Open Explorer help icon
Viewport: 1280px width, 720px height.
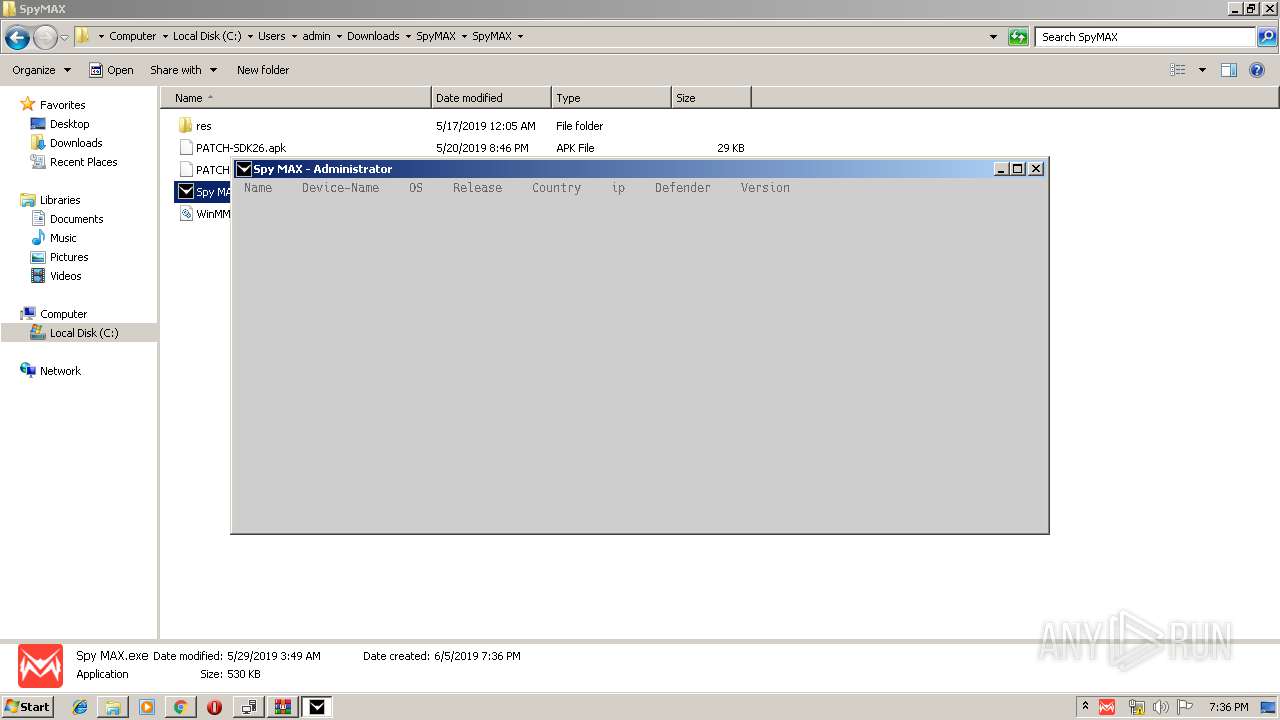(1257, 70)
